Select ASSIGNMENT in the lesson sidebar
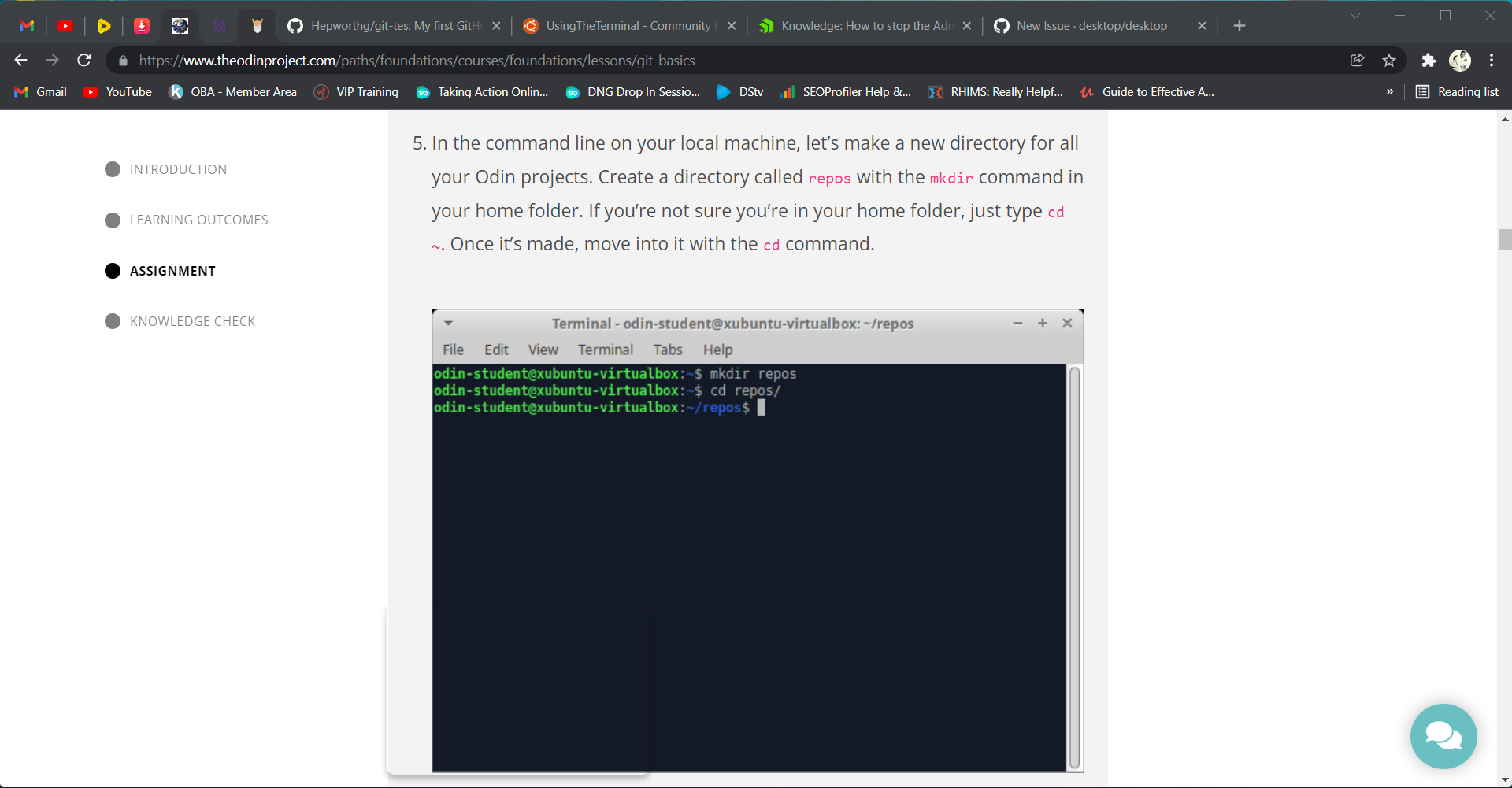 [172, 270]
